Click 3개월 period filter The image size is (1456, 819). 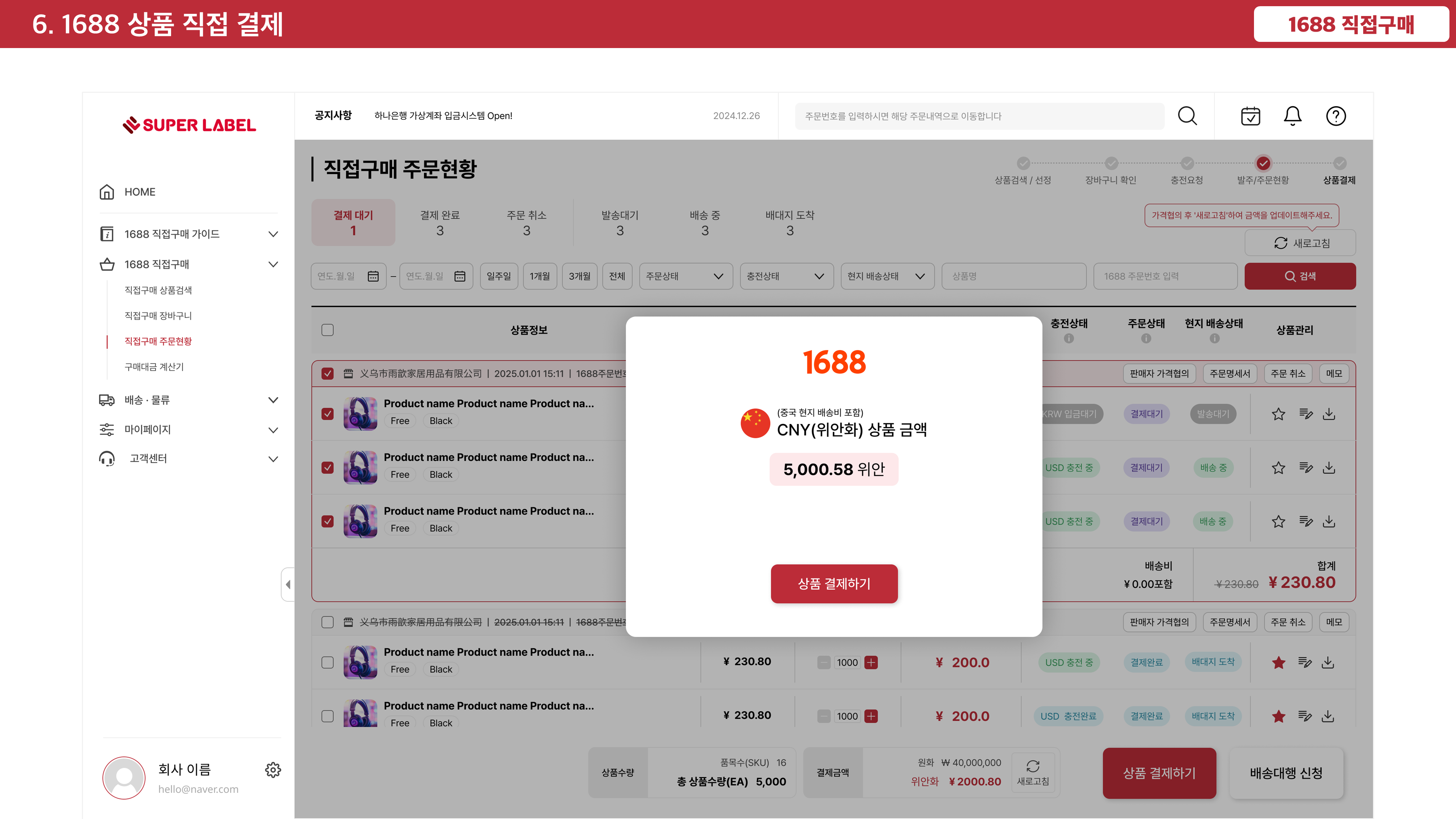579,276
